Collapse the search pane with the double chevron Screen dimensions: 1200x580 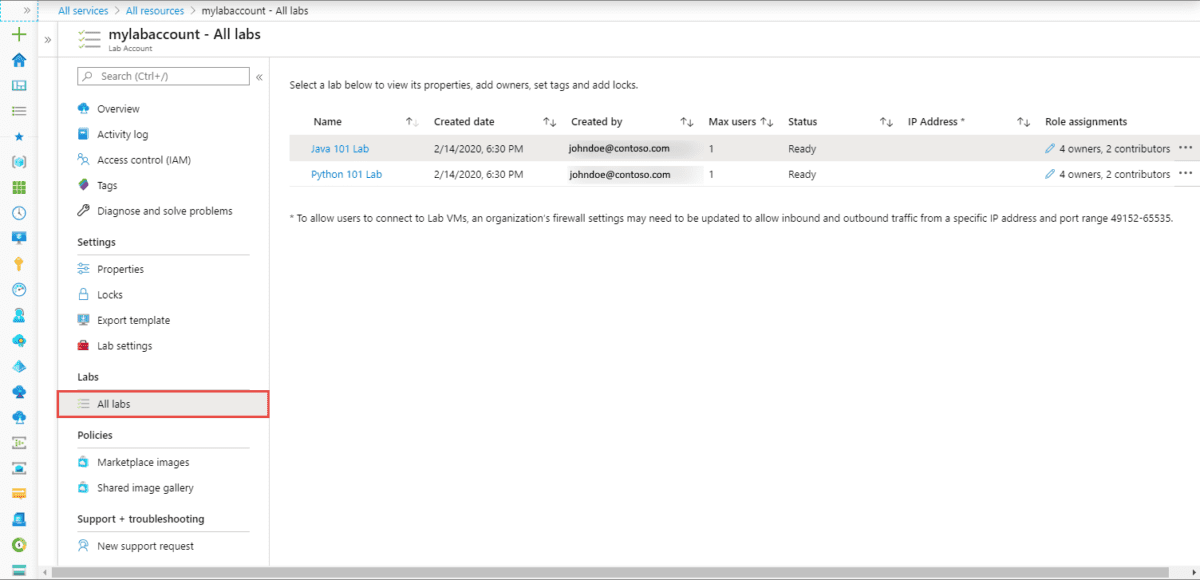click(x=258, y=76)
